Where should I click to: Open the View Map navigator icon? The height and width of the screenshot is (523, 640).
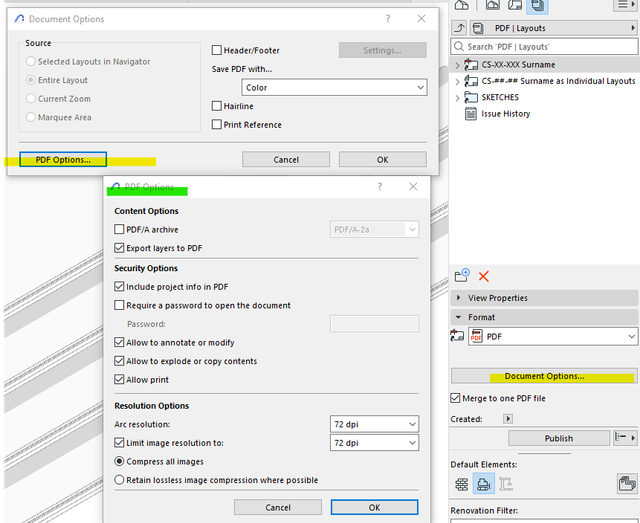coord(493,5)
